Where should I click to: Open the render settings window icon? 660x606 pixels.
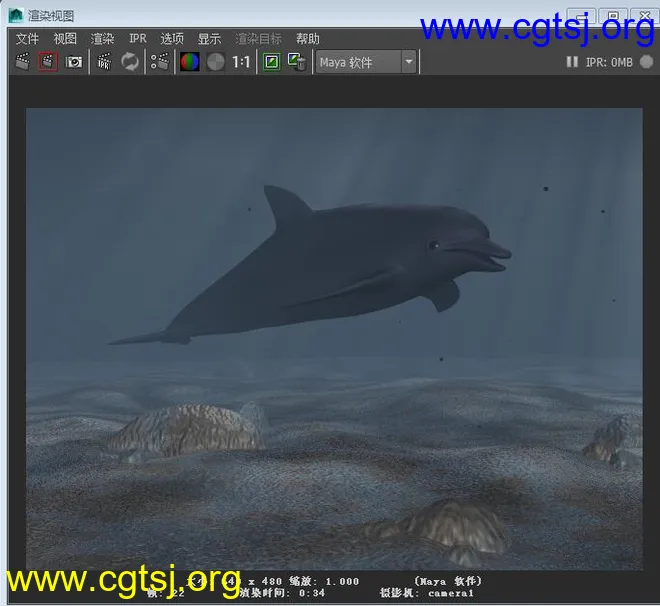[x=160, y=62]
